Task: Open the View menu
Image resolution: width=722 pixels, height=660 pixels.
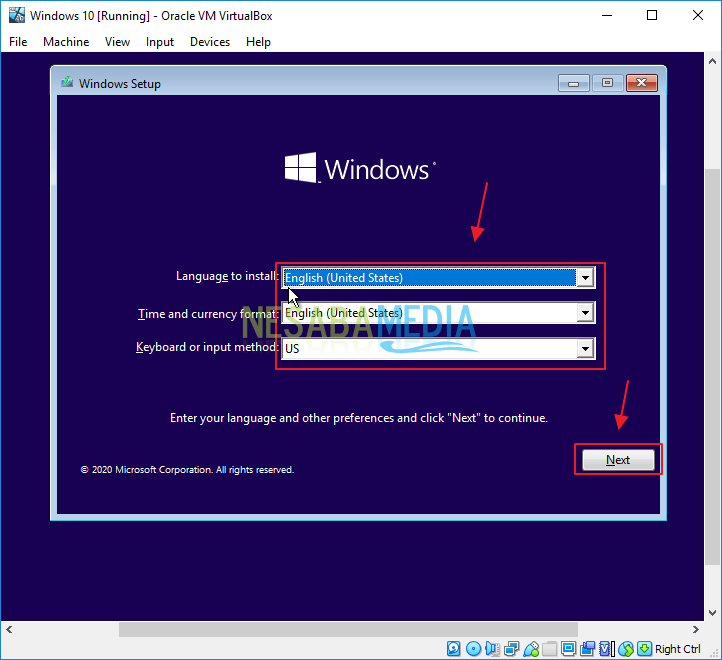Action: click(117, 42)
